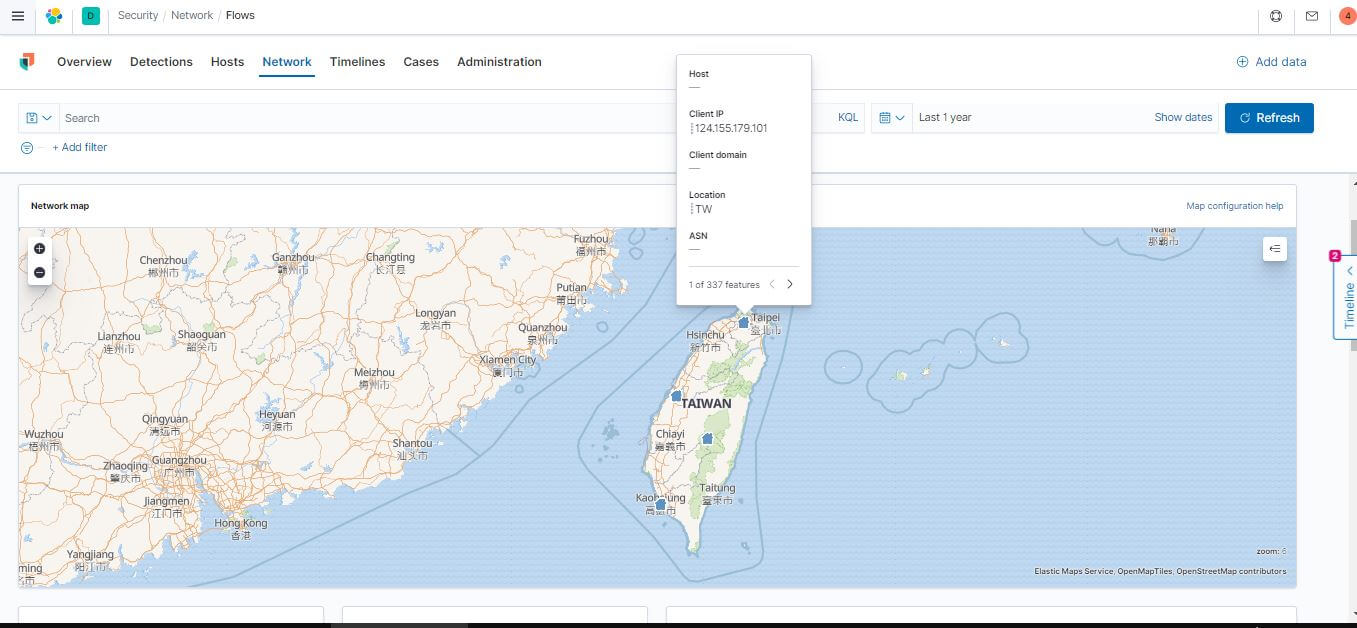The image size is (1357, 628).
Task: Click the Show dates link
Action: 1183,117
